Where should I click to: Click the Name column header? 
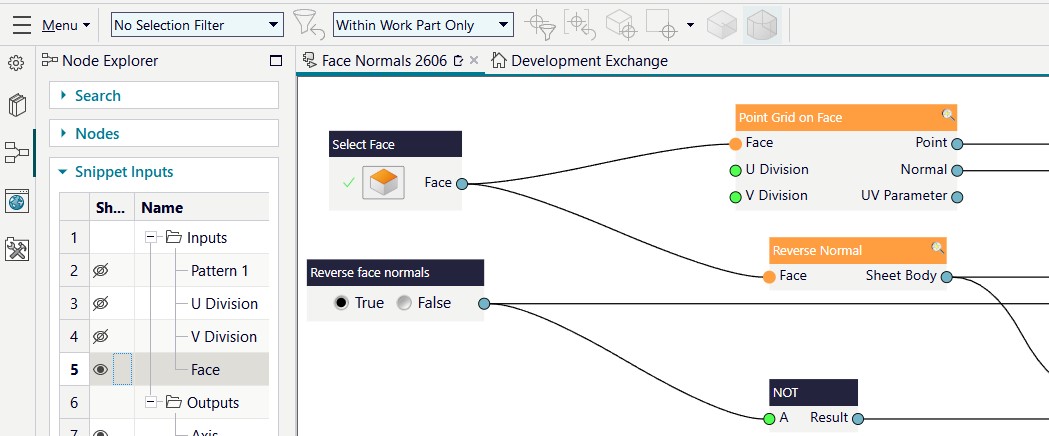click(202, 208)
